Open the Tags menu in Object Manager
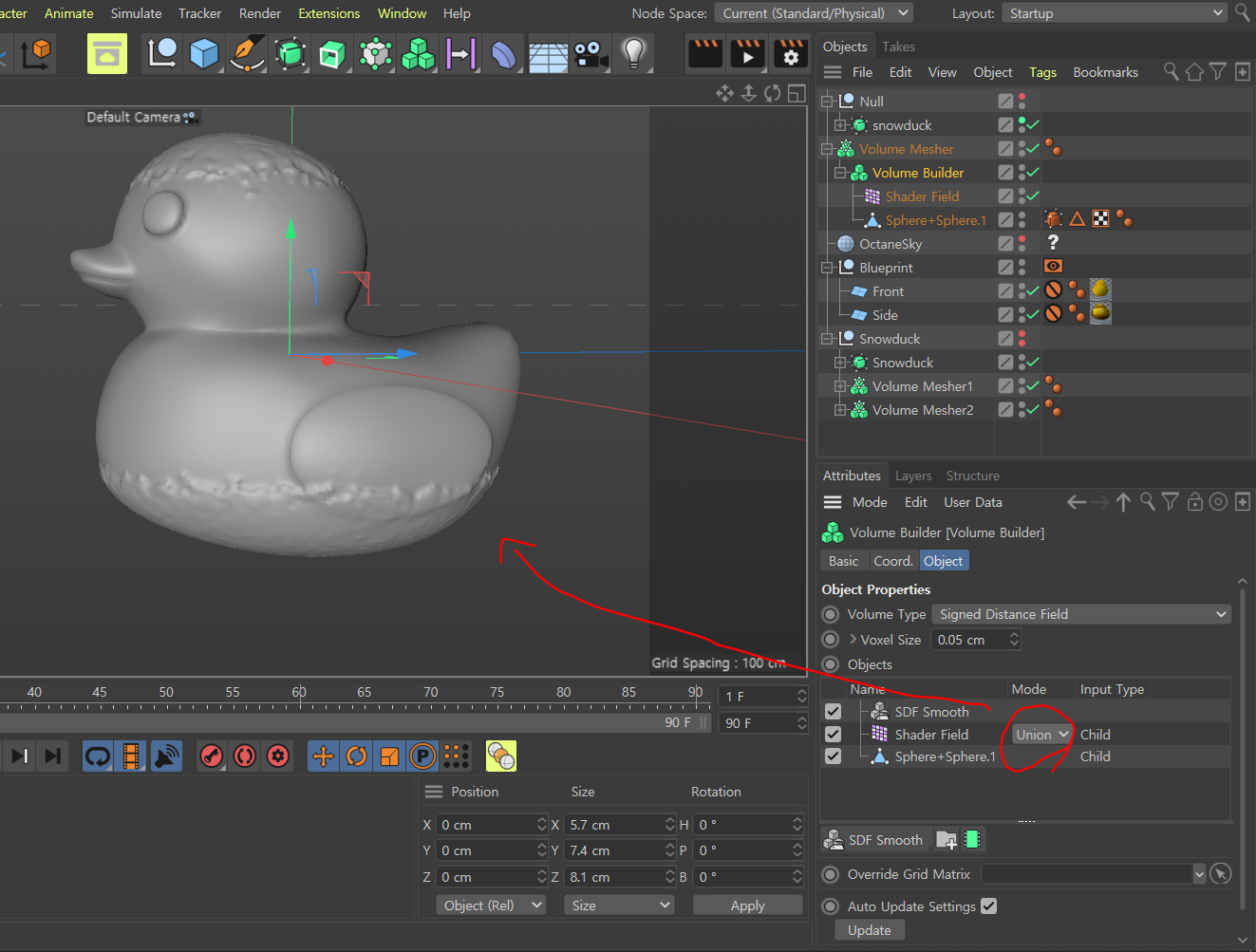Viewport: 1256px width, 952px height. click(x=1042, y=72)
